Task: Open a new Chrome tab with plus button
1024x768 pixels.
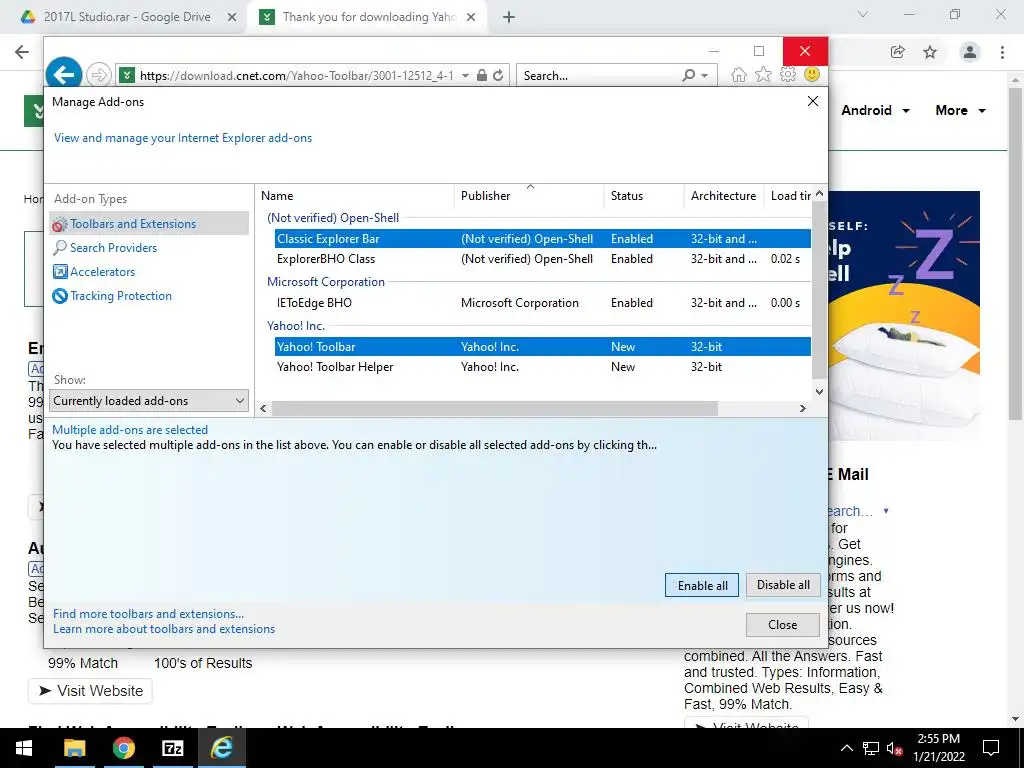Action: pyautogui.click(x=509, y=17)
